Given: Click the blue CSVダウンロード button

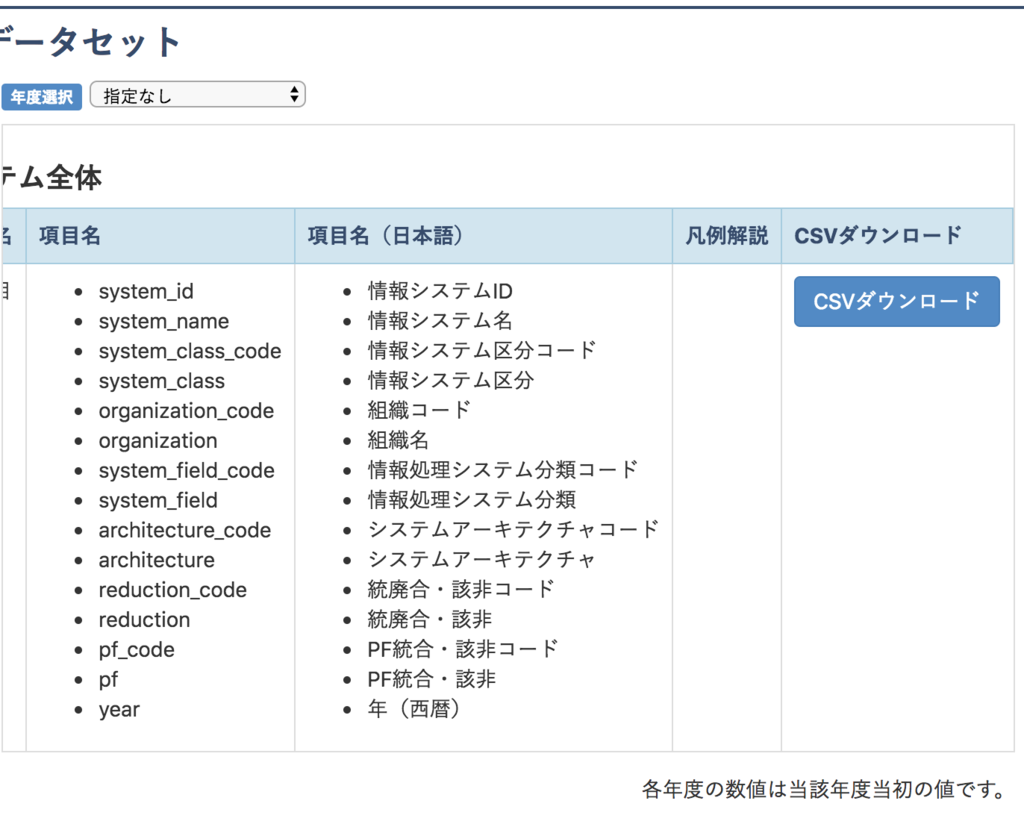Looking at the screenshot, I should [x=897, y=302].
